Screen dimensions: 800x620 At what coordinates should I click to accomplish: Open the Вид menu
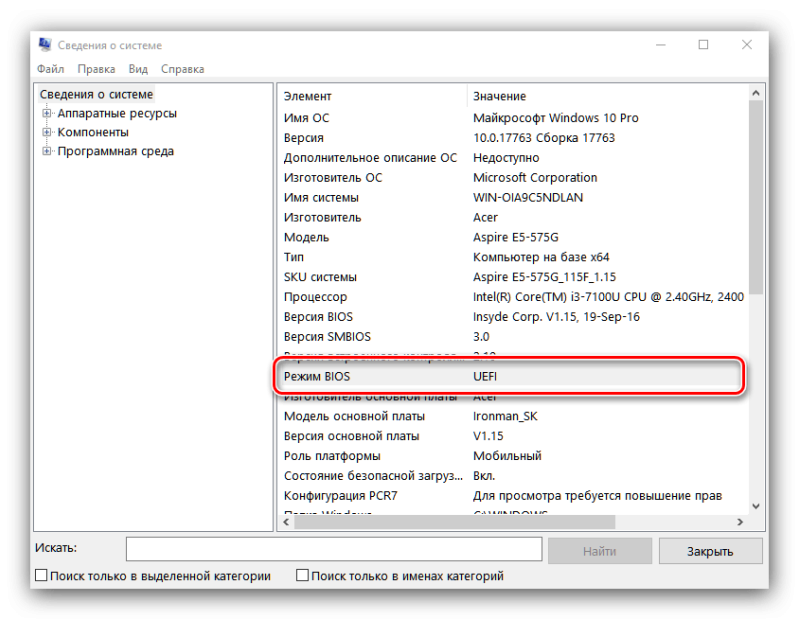coord(138,69)
